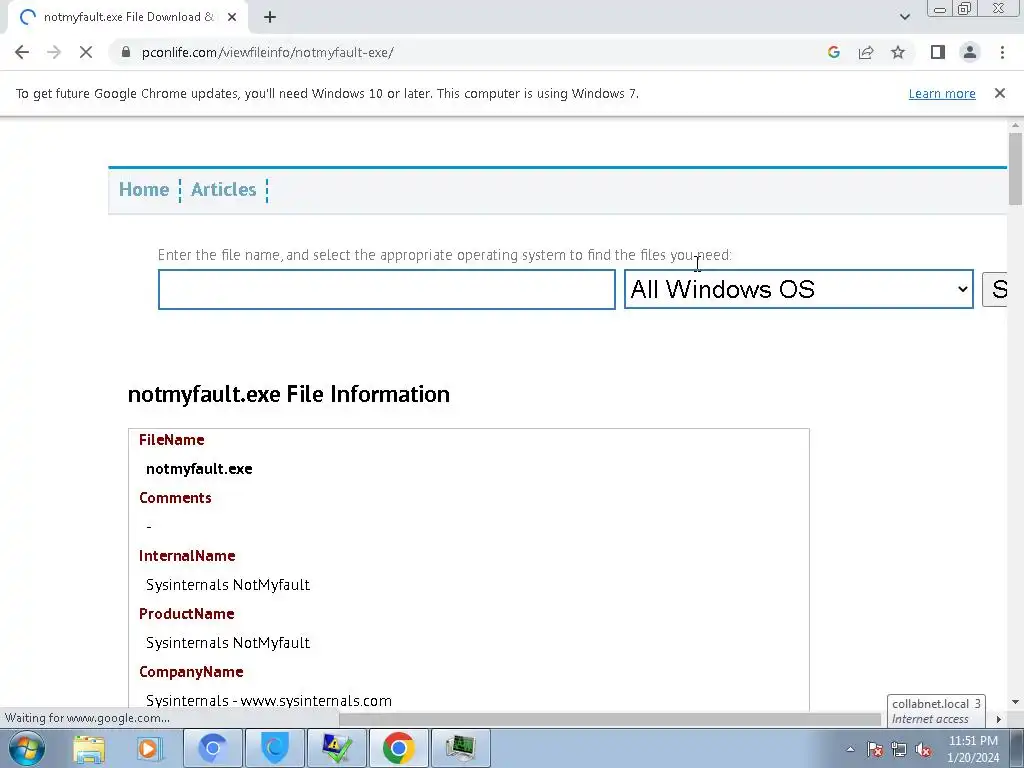Open Chrome side panel

tap(938, 52)
